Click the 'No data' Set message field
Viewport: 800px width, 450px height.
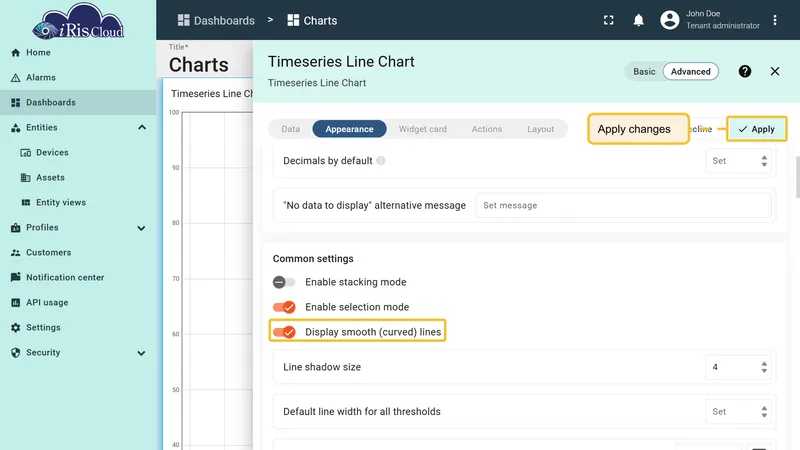(623, 206)
